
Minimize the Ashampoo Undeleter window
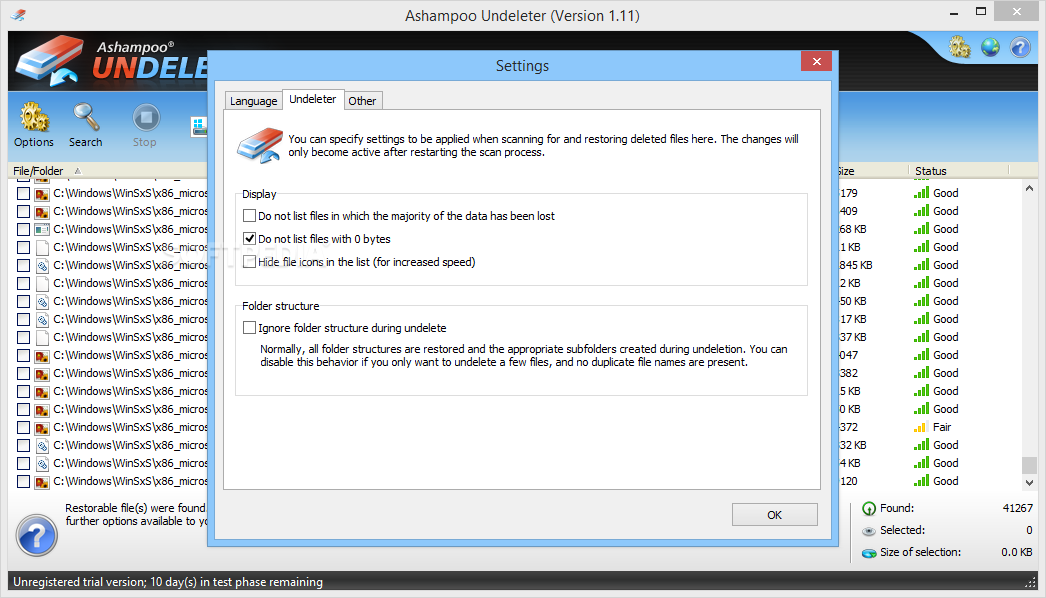(953, 11)
